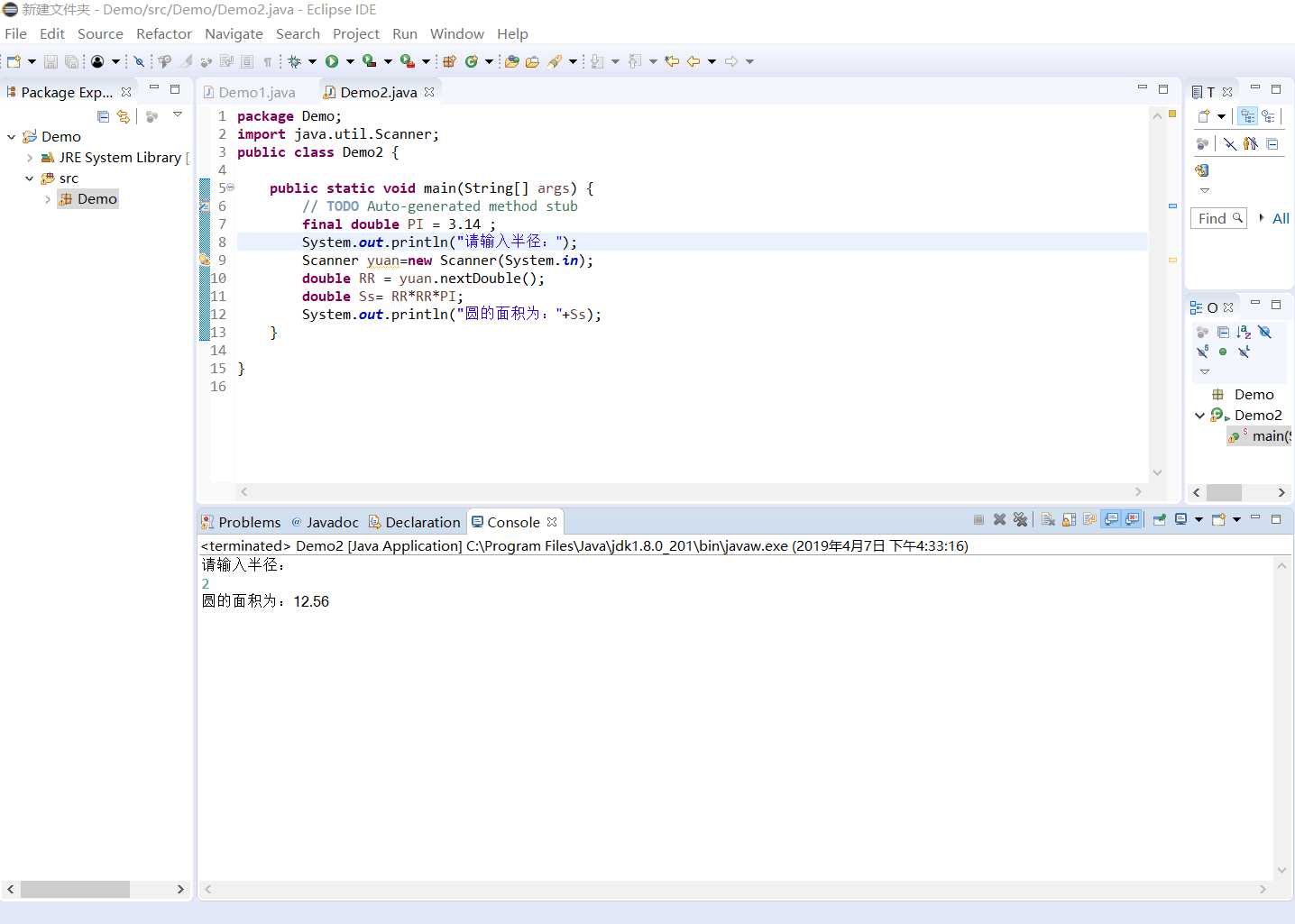Remove Launch in Console toolbar
This screenshot has height=924, width=1295.
pyautogui.click(x=999, y=519)
